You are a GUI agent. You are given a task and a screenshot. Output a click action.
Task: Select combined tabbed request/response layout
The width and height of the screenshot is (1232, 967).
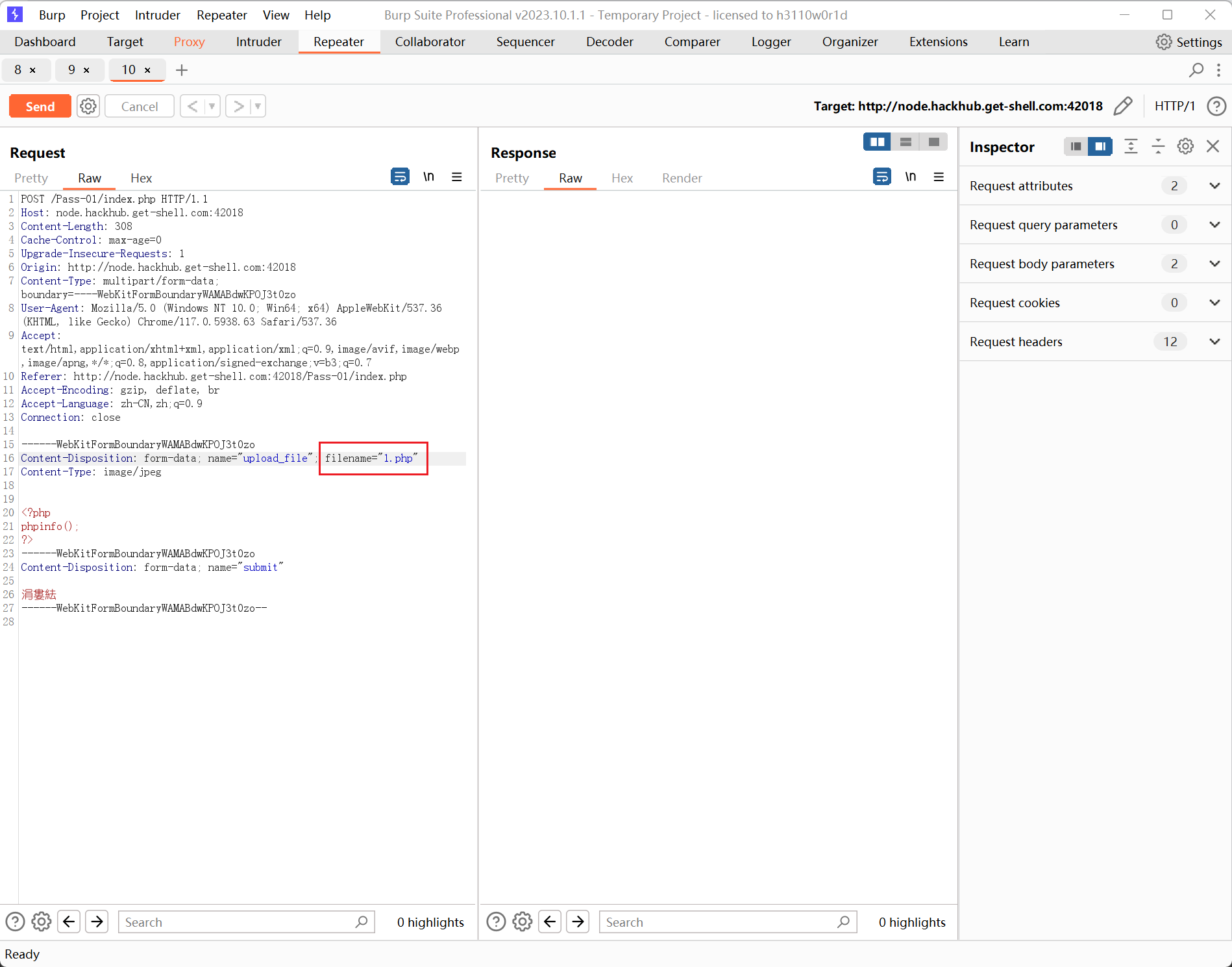[933, 142]
